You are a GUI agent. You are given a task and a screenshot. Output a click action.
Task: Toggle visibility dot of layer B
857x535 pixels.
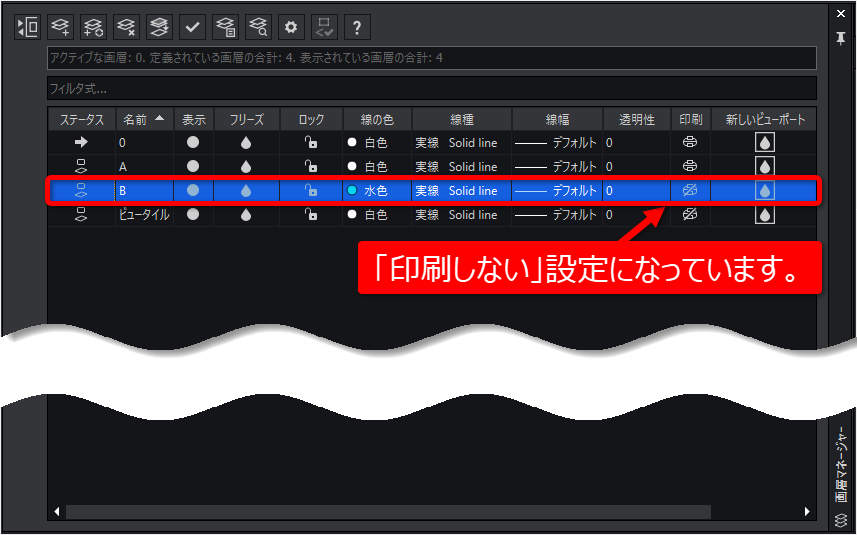(193, 190)
